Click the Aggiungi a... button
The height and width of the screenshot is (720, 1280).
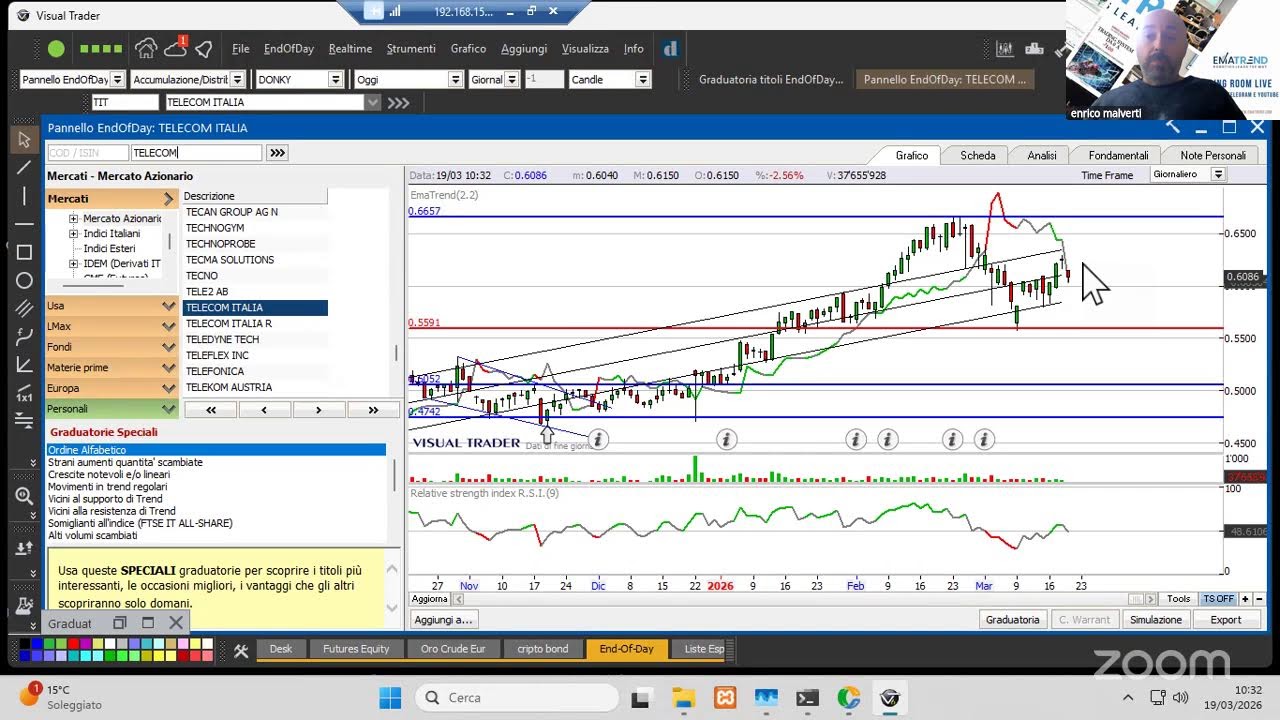click(443, 620)
